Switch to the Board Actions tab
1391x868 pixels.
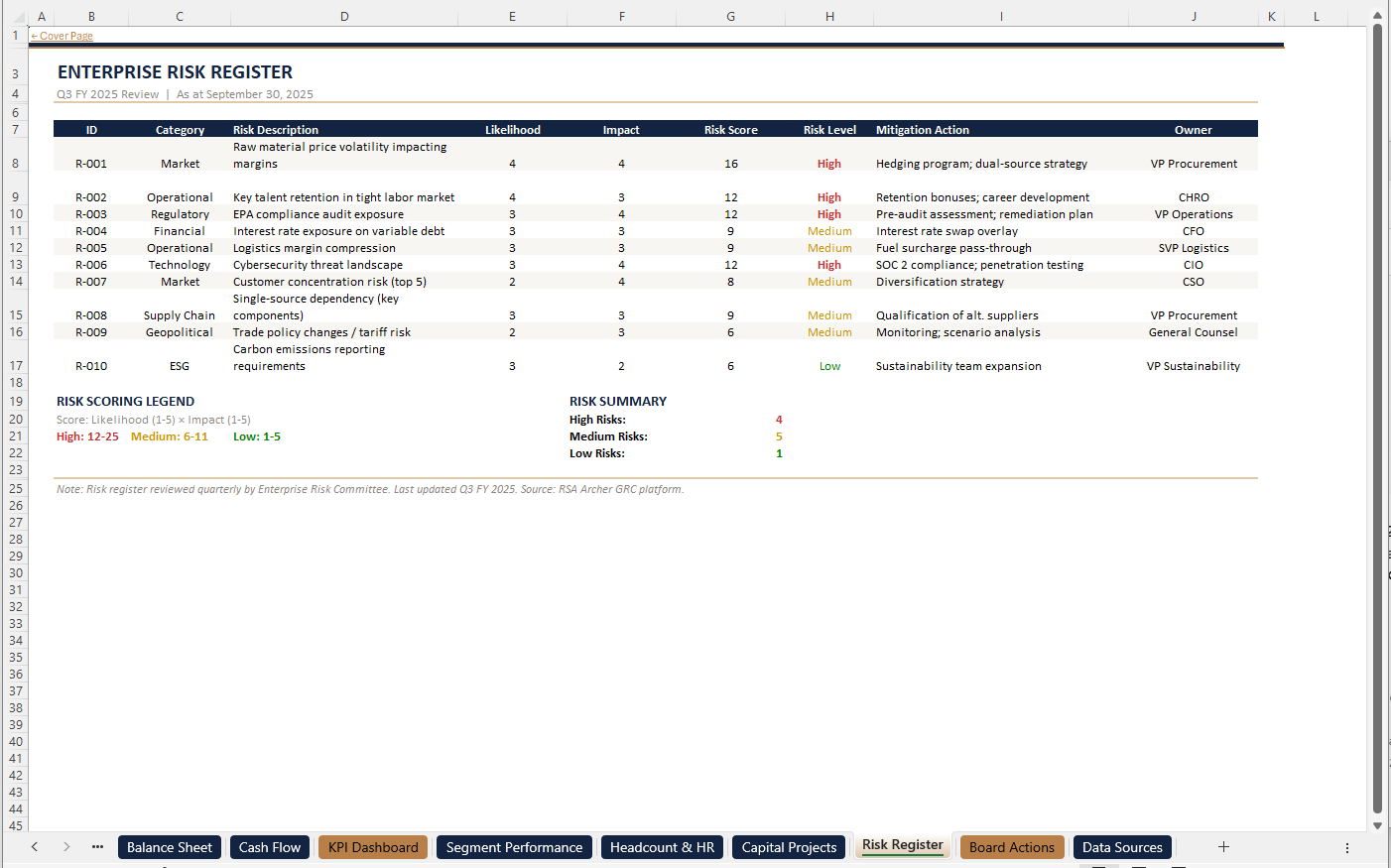(1011, 846)
